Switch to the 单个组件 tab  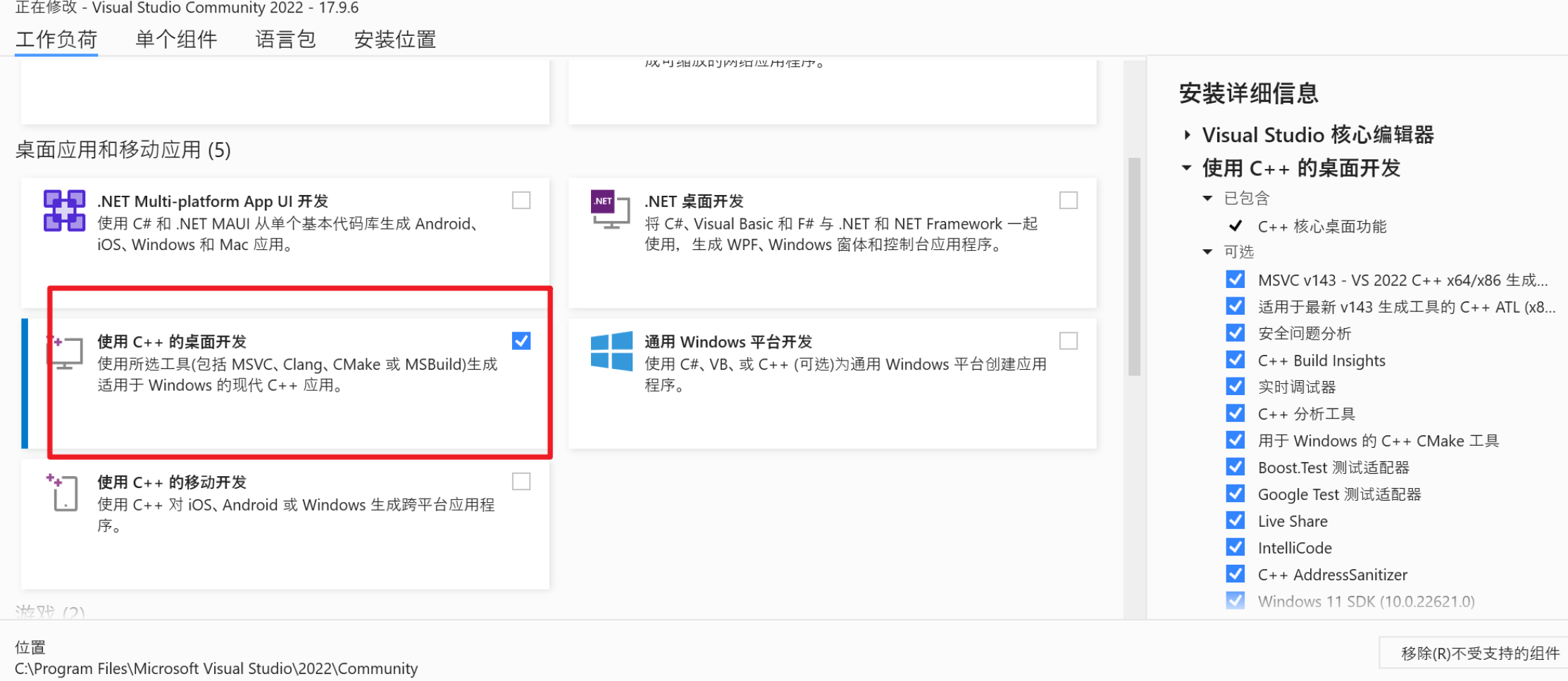176,39
